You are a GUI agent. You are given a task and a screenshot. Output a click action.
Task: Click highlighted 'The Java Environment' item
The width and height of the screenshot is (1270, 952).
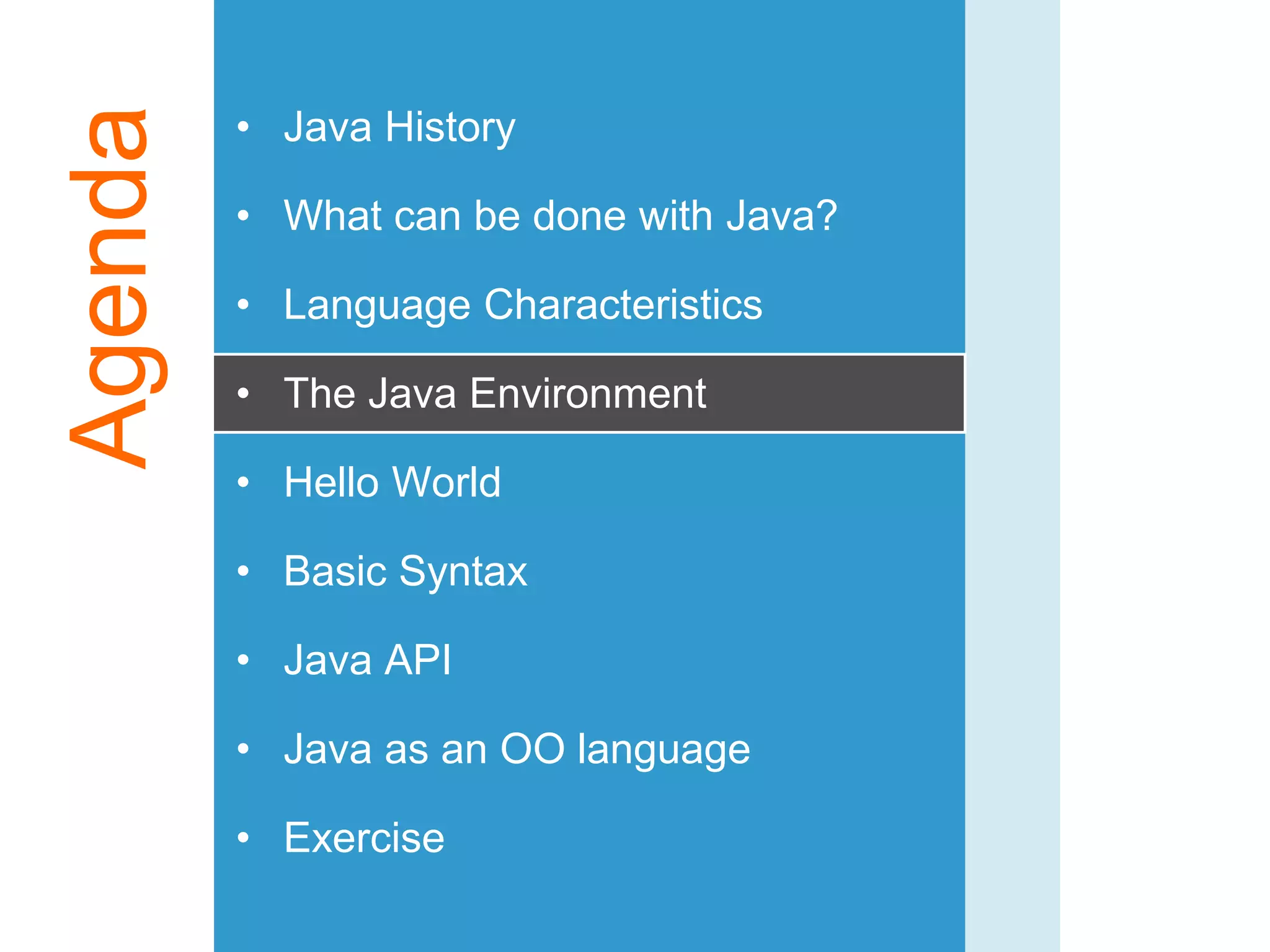tap(589, 393)
